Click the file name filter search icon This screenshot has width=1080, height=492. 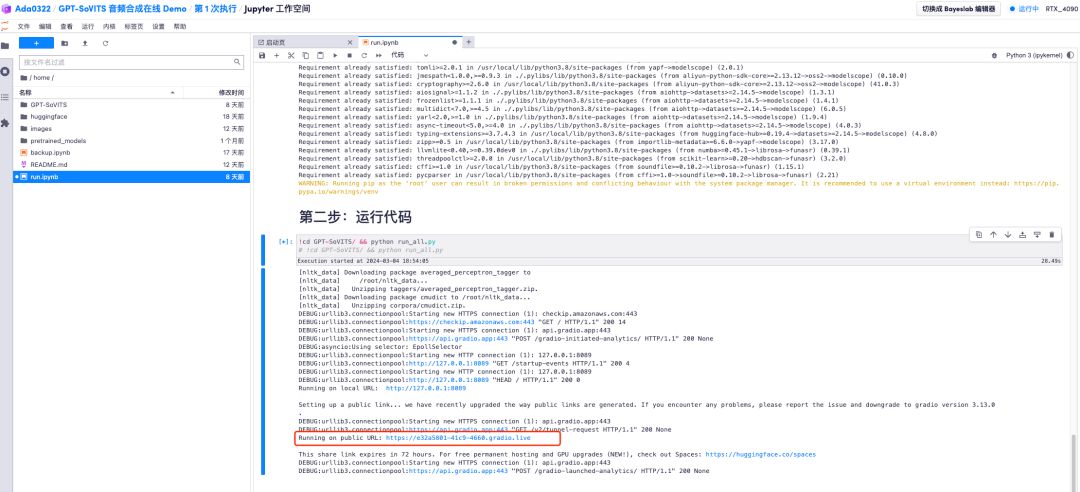click(x=237, y=62)
